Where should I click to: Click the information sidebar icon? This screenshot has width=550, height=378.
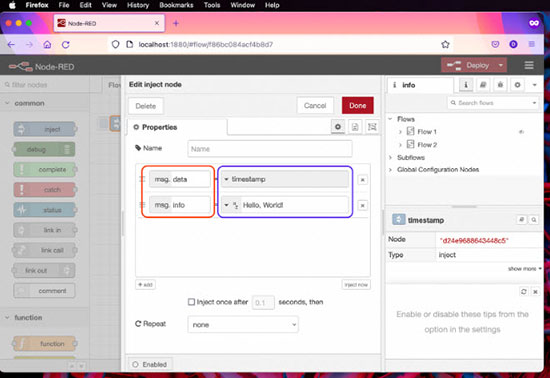click(x=466, y=85)
